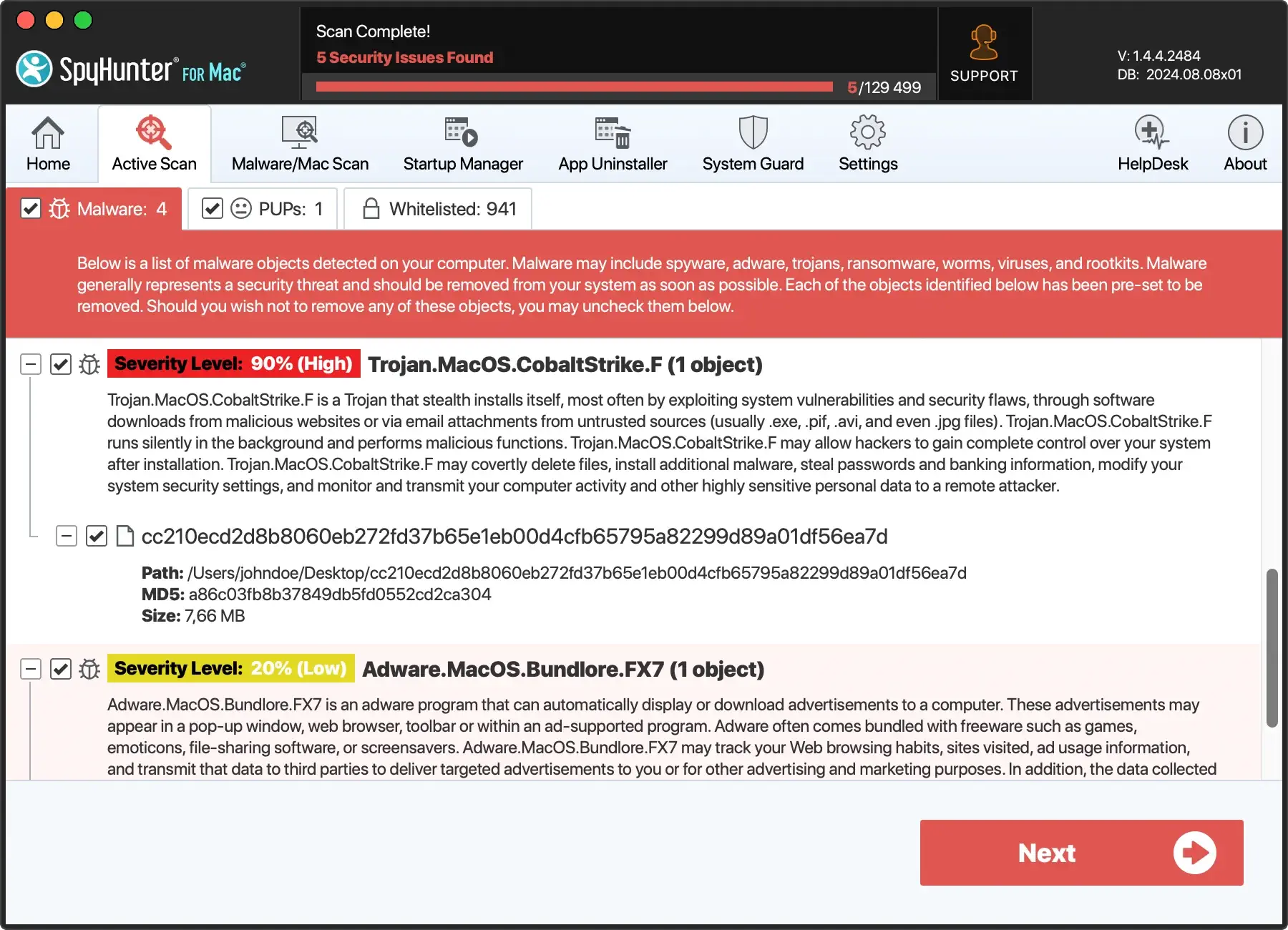Go to the Home label
This screenshot has width=1288, height=930.
pyautogui.click(x=48, y=164)
